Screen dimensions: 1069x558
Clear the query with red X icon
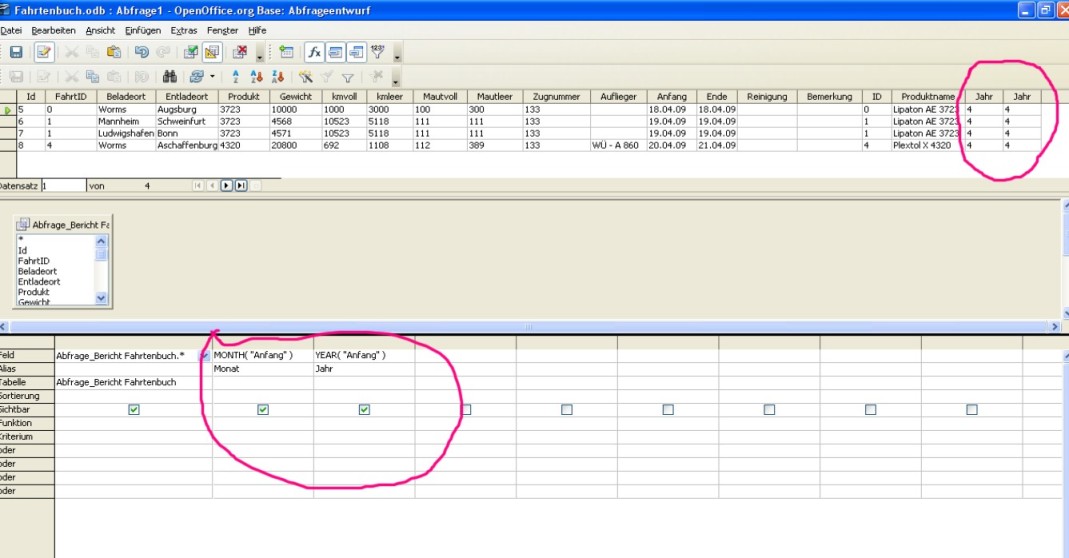(240, 52)
